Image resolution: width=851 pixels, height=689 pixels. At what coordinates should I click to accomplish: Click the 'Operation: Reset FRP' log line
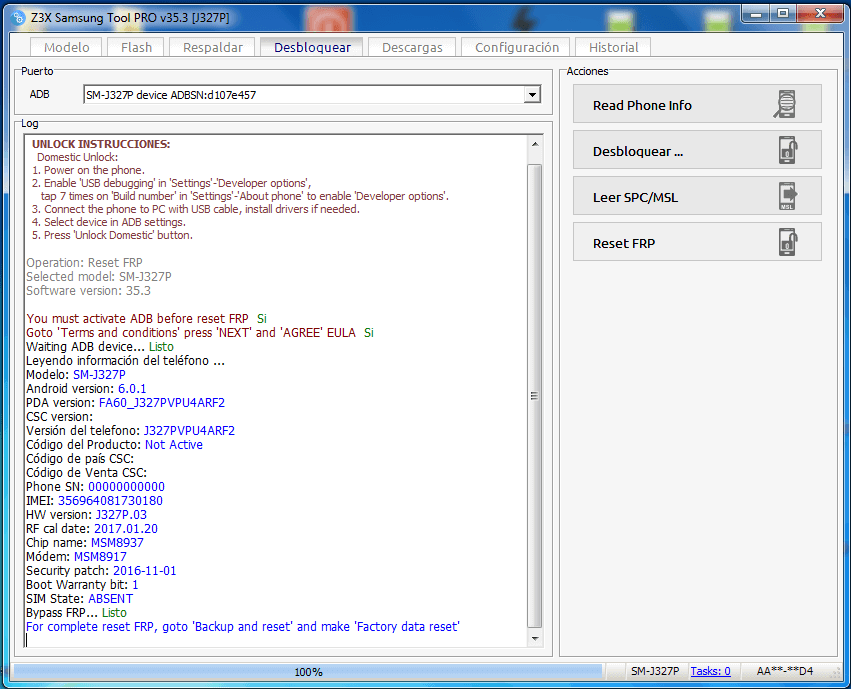pos(84,263)
